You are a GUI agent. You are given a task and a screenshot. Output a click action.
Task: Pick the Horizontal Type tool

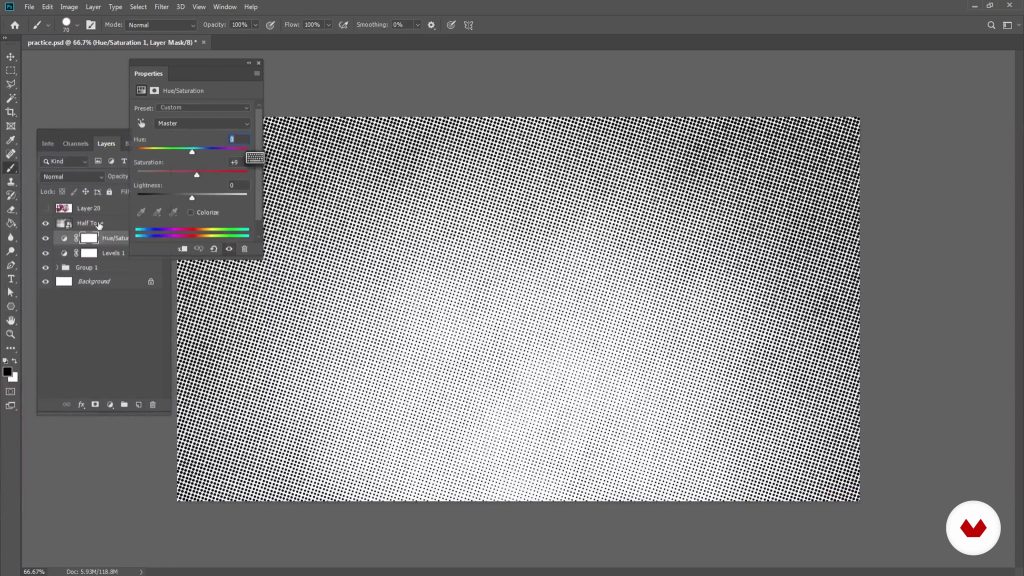[x=11, y=279]
